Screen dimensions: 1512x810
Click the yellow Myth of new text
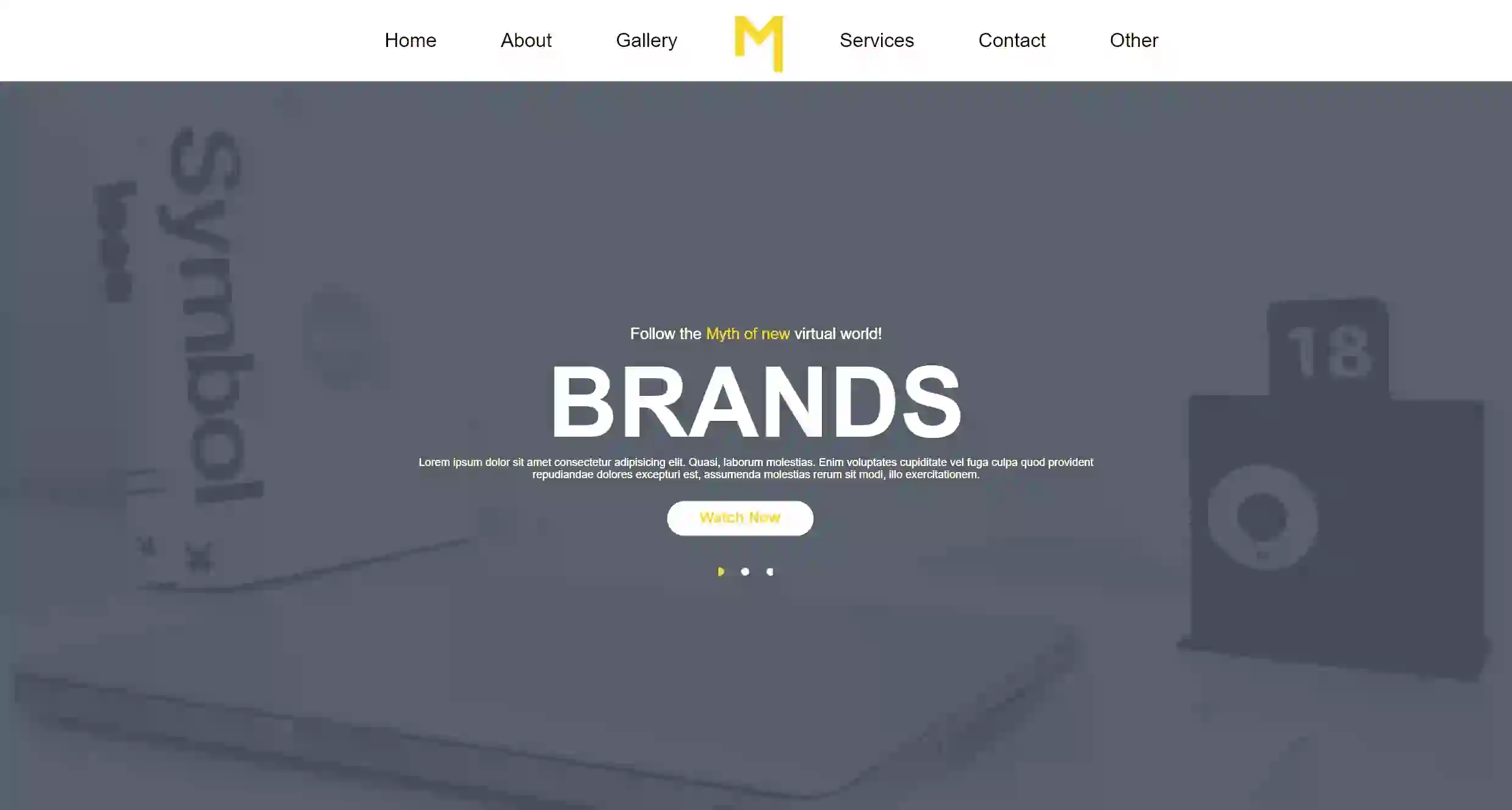point(747,333)
